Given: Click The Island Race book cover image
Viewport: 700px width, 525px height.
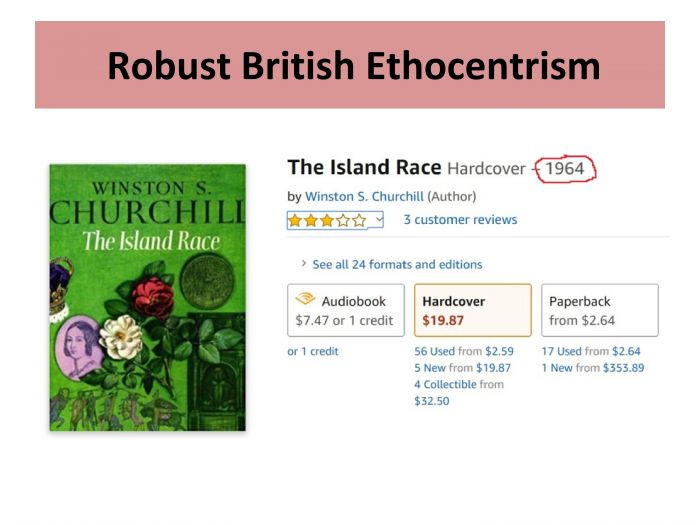Looking at the screenshot, I should (147, 297).
